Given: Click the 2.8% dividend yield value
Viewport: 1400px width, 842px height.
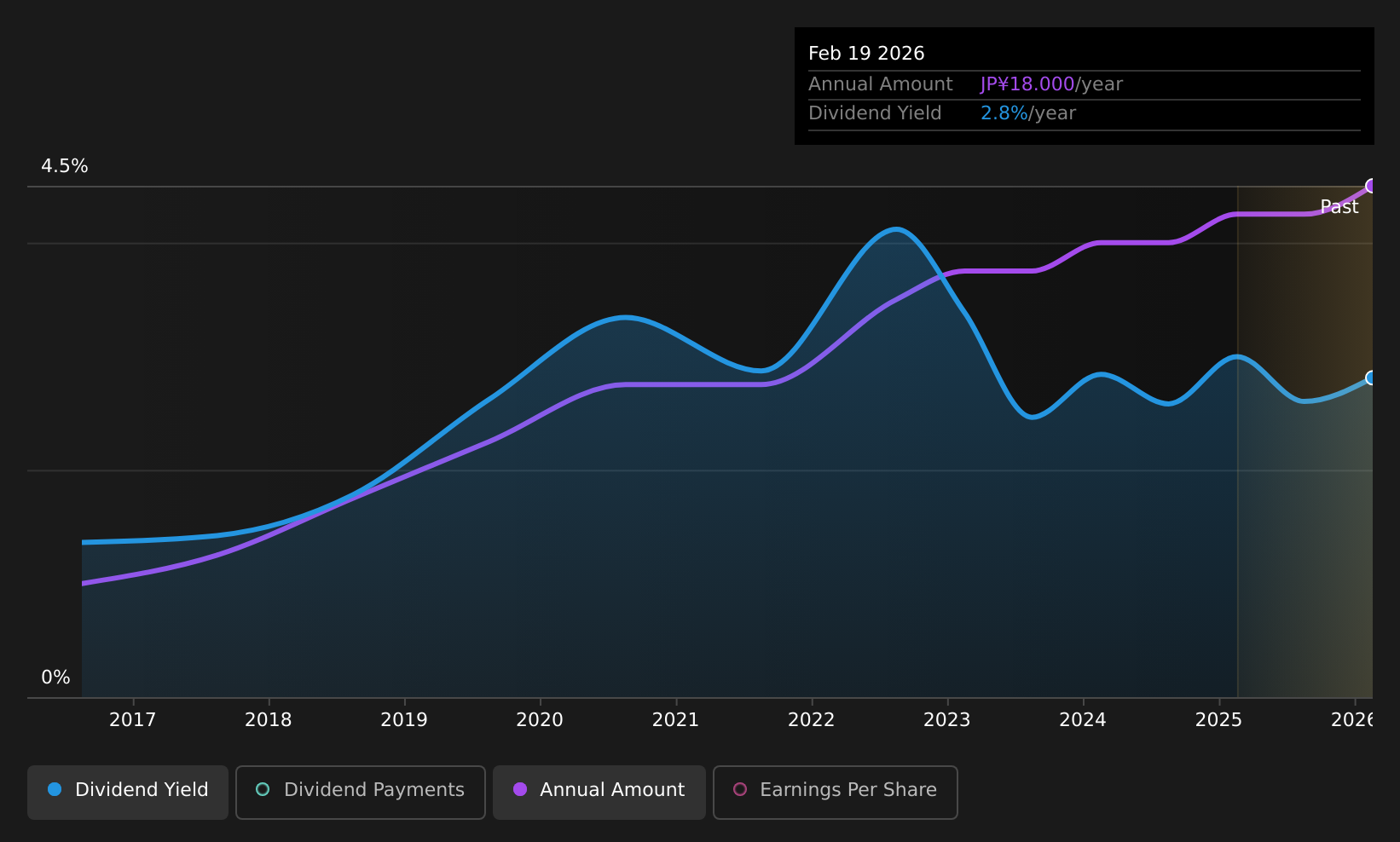Looking at the screenshot, I should (x=1004, y=113).
